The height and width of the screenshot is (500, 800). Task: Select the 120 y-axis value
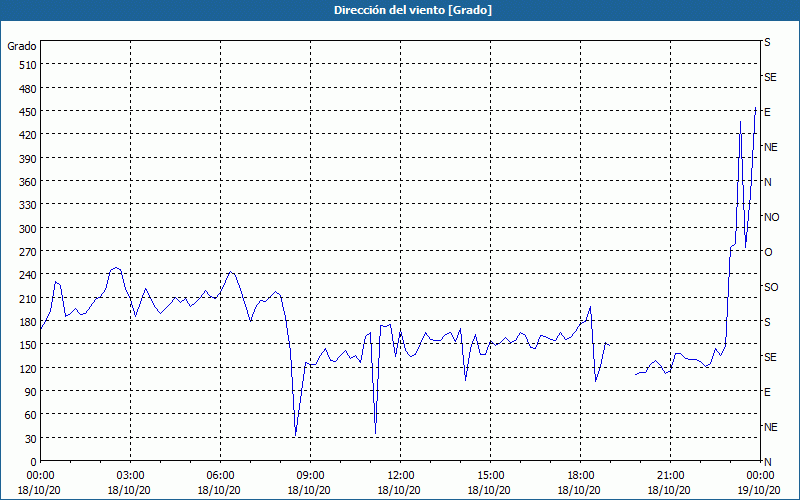[x=28, y=368]
